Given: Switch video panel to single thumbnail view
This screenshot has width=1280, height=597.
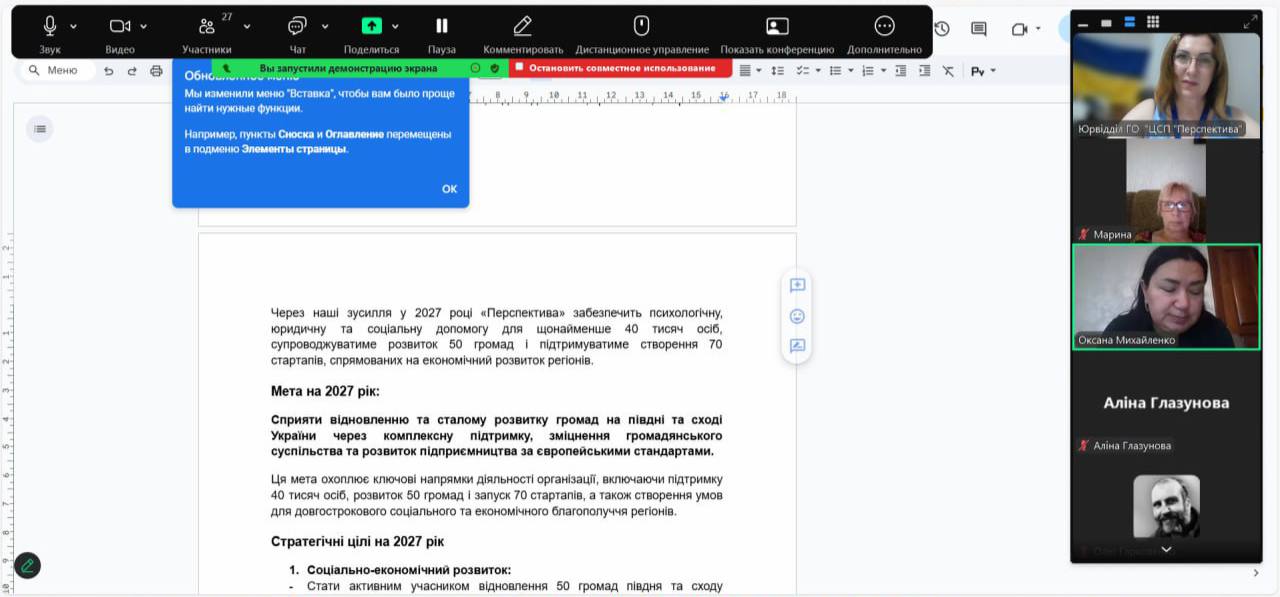Looking at the screenshot, I should [1106, 23].
